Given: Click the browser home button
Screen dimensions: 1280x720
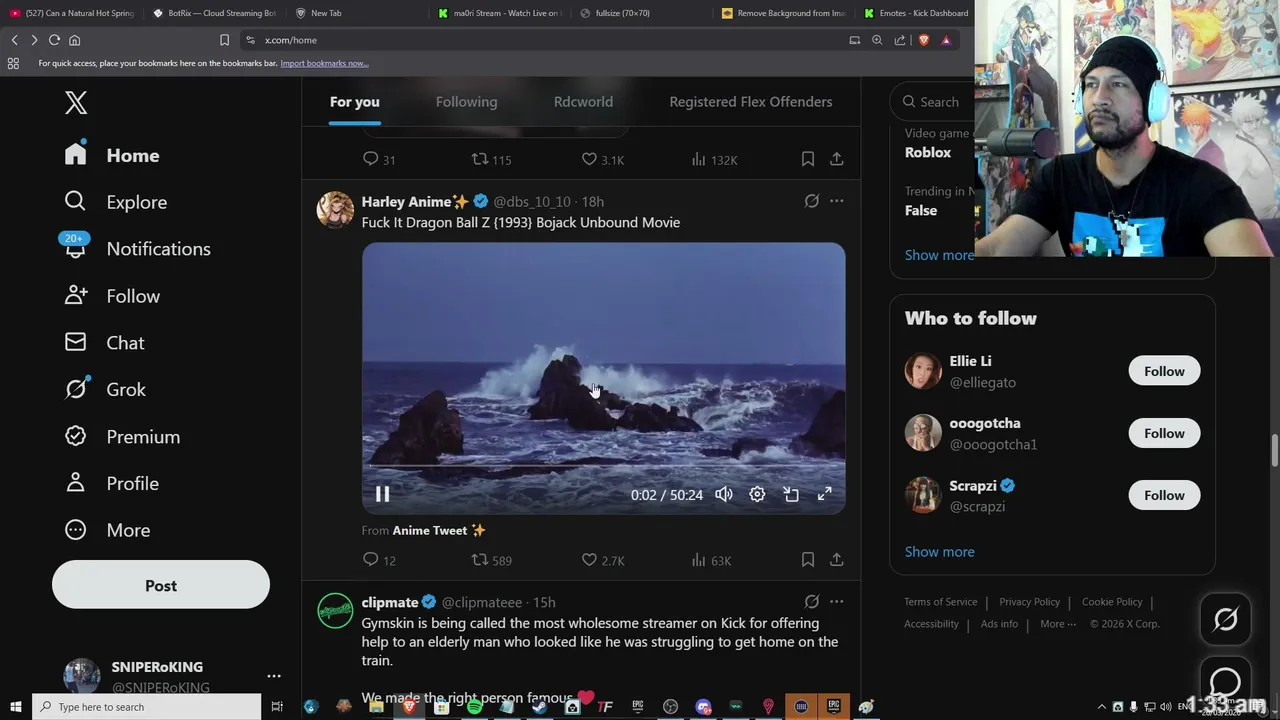Looking at the screenshot, I should 74,40.
